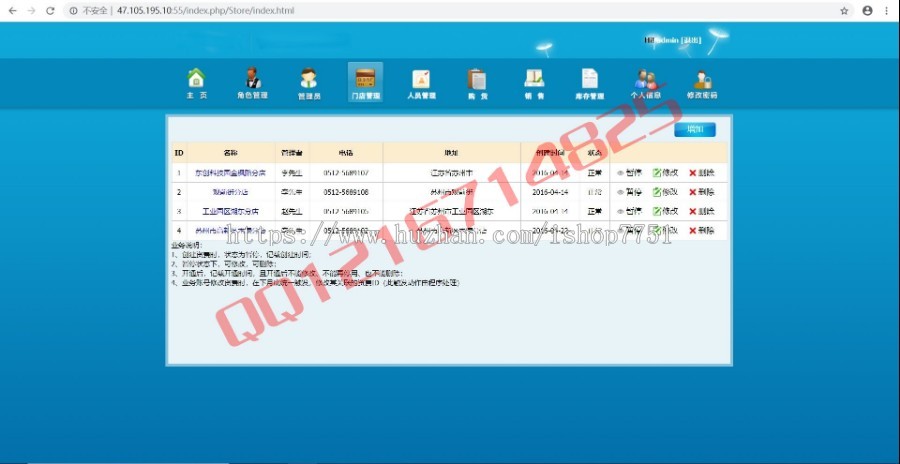
Task: Click the 电话 column header
Action: pyautogui.click(x=346, y=153)
